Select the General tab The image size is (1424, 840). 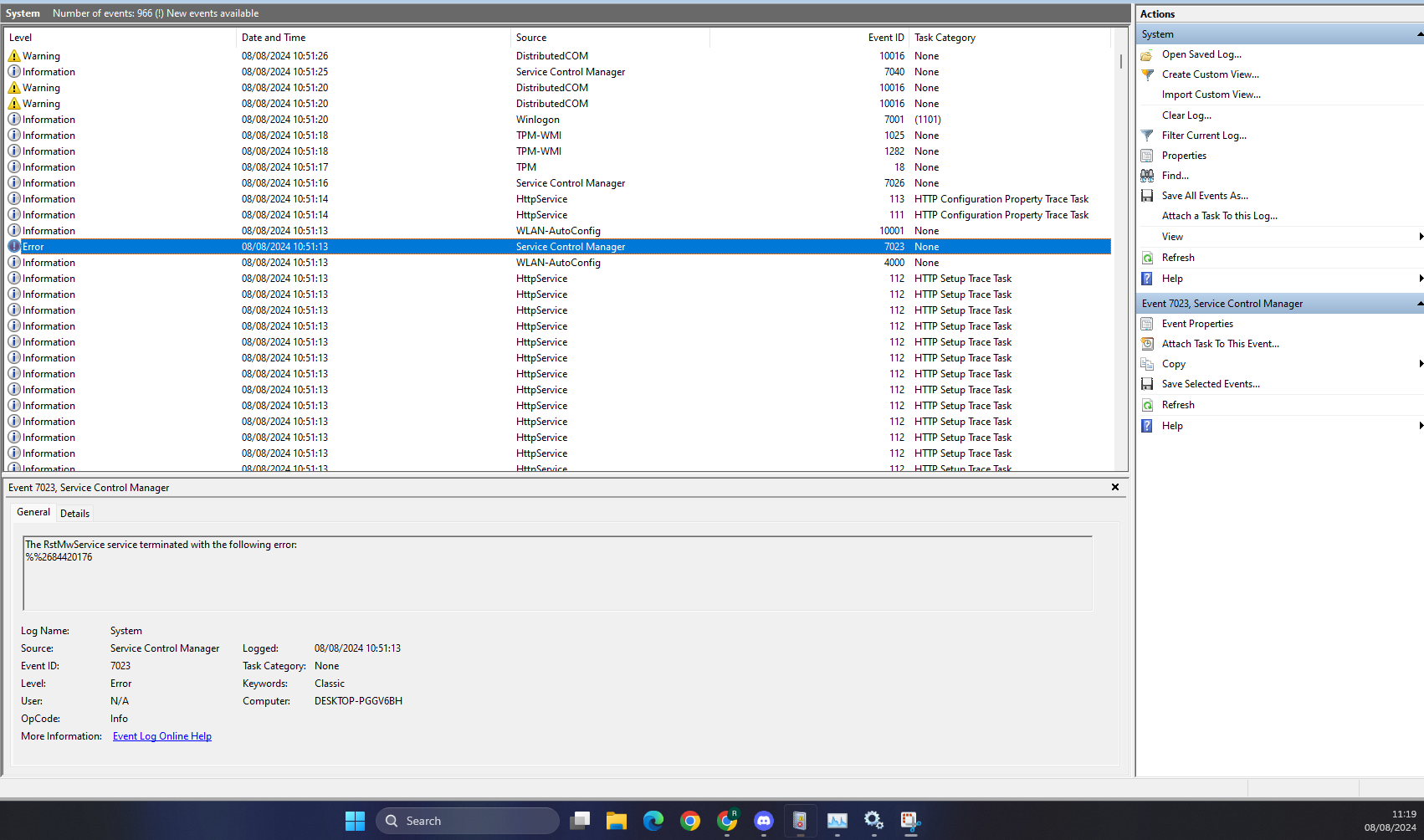pyautogui.click(x=33, y=512)
